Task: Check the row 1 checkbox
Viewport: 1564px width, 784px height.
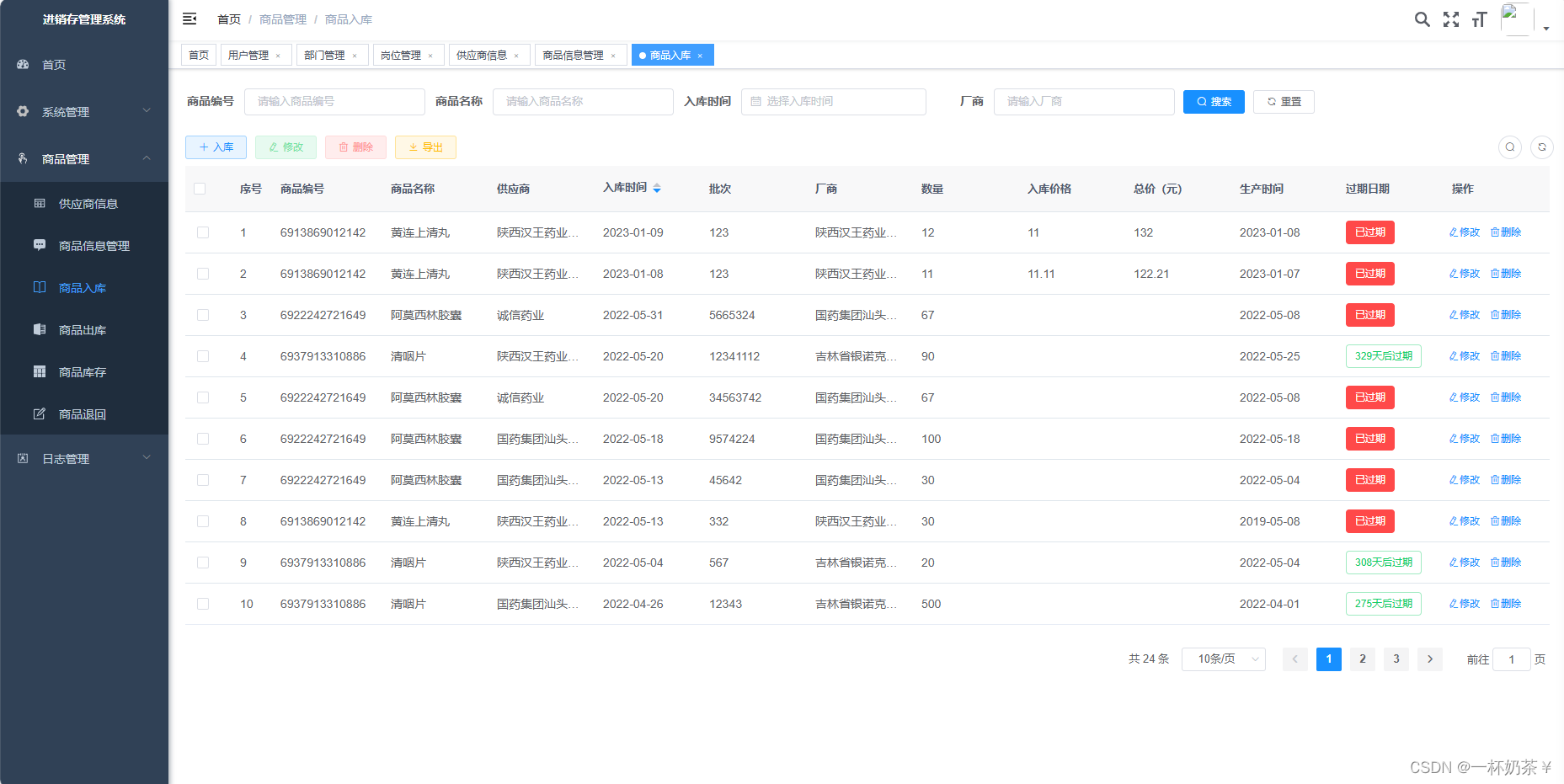Action: [203, 232]
